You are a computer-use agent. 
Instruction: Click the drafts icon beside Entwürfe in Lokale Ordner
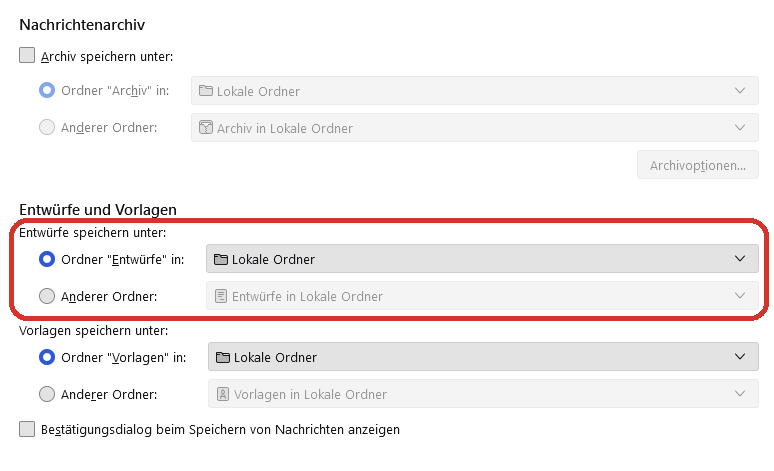click(221, 296)
